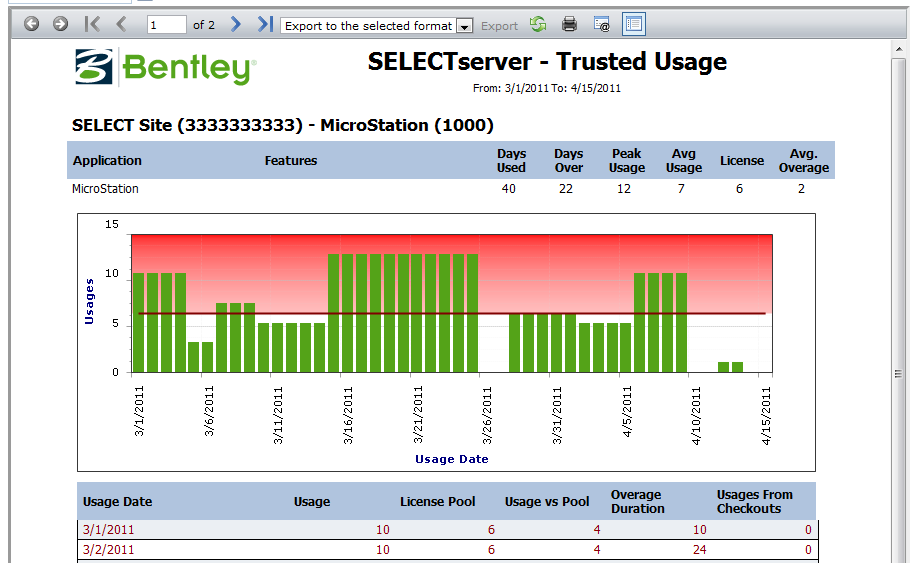Click the 3/16/2011 chart axis label
Screen dimensions: 912x563
[x=348, y=415]
